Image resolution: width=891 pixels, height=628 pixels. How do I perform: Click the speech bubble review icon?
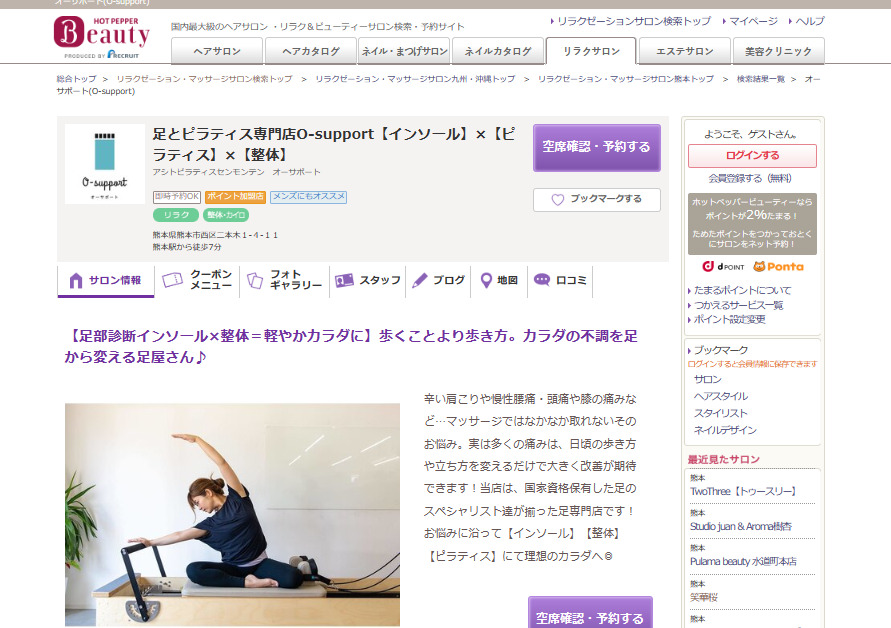(x=542, y=280)
